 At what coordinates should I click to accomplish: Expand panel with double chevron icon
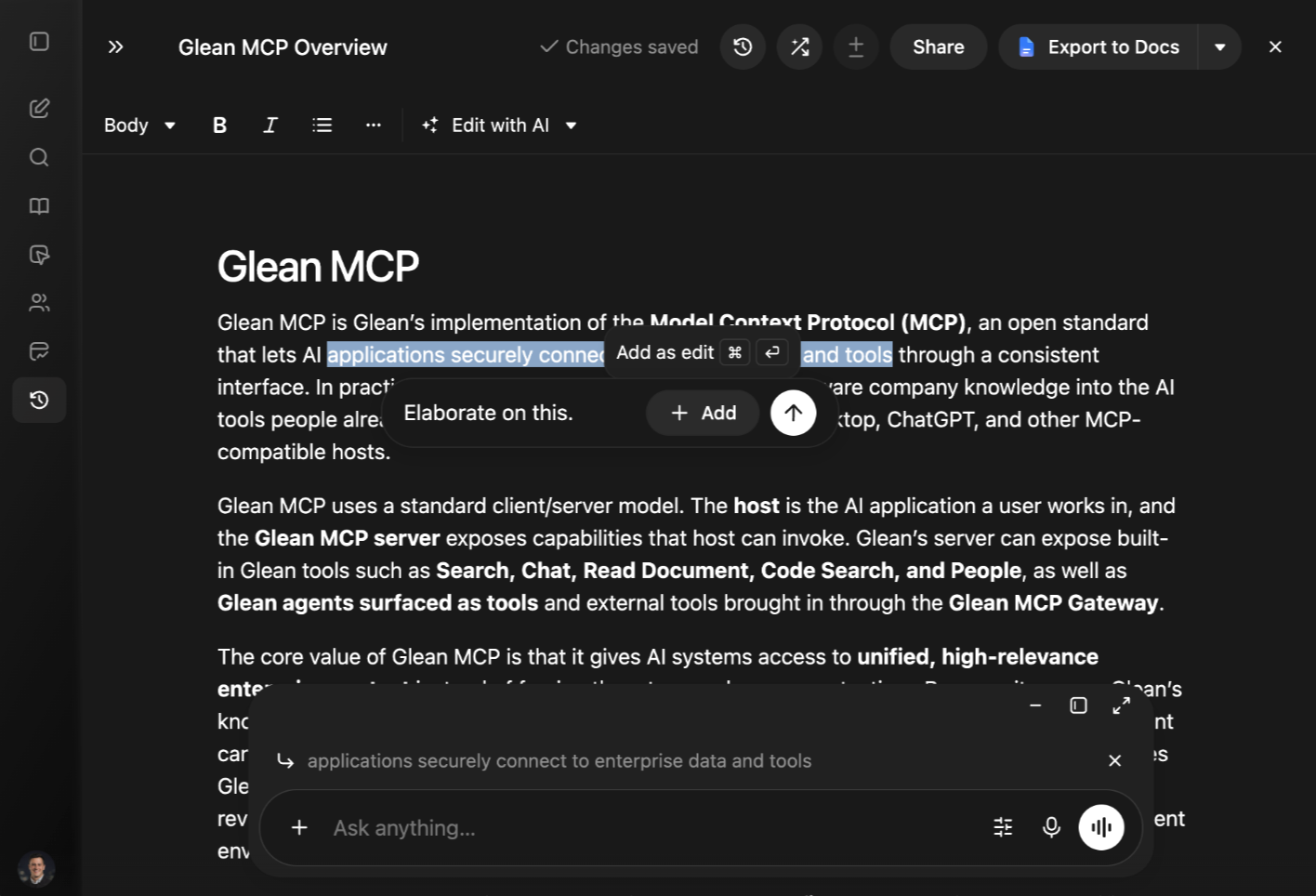tap(115, 46)
